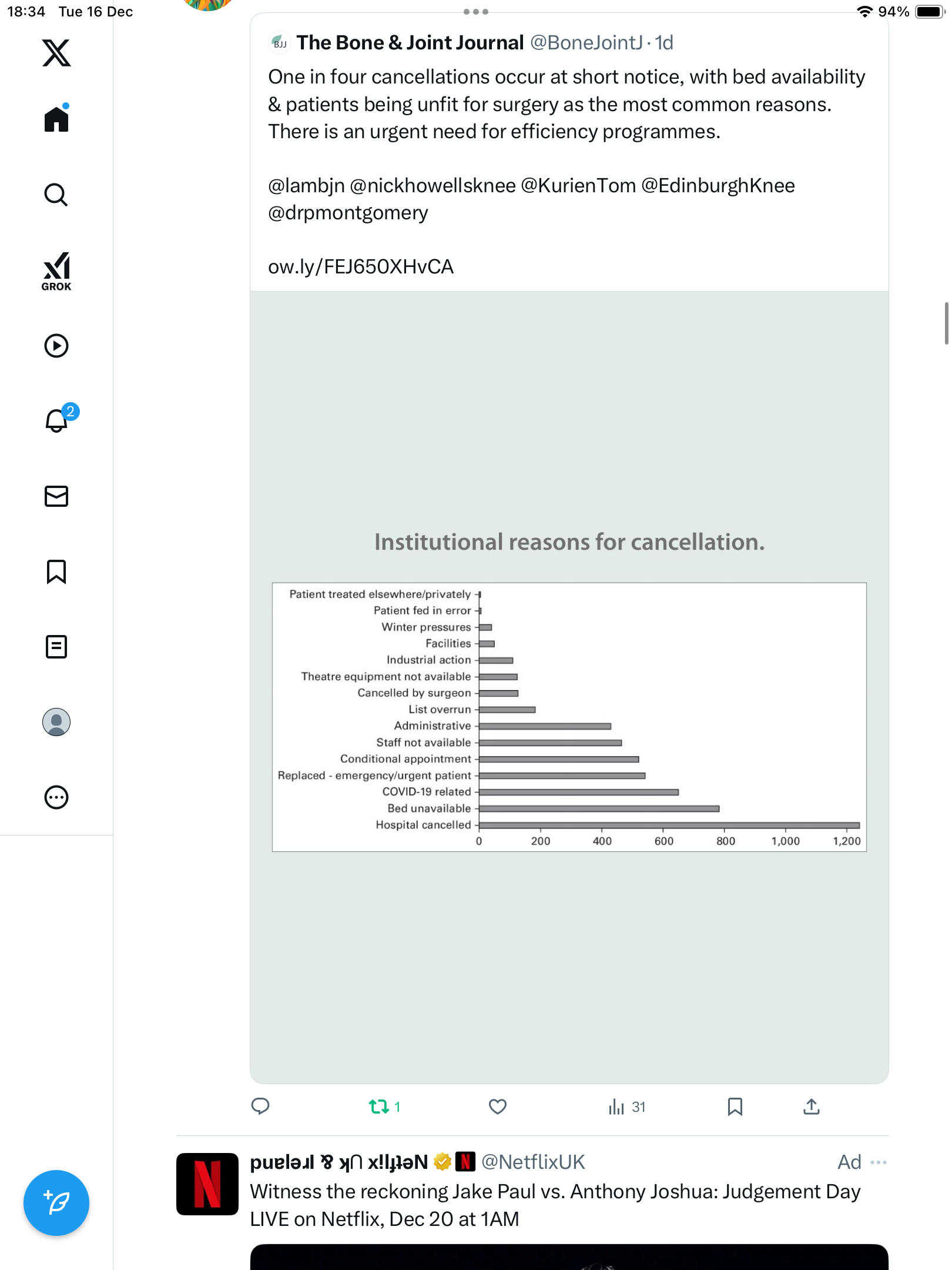
Task: Toggle repost on the journal tweet
Action: pos(379,1107)
